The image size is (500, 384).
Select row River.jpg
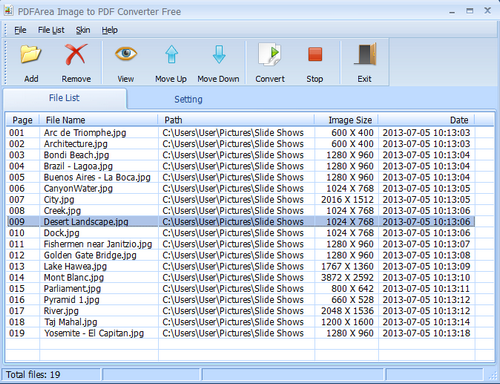click(x=241, y=311)
